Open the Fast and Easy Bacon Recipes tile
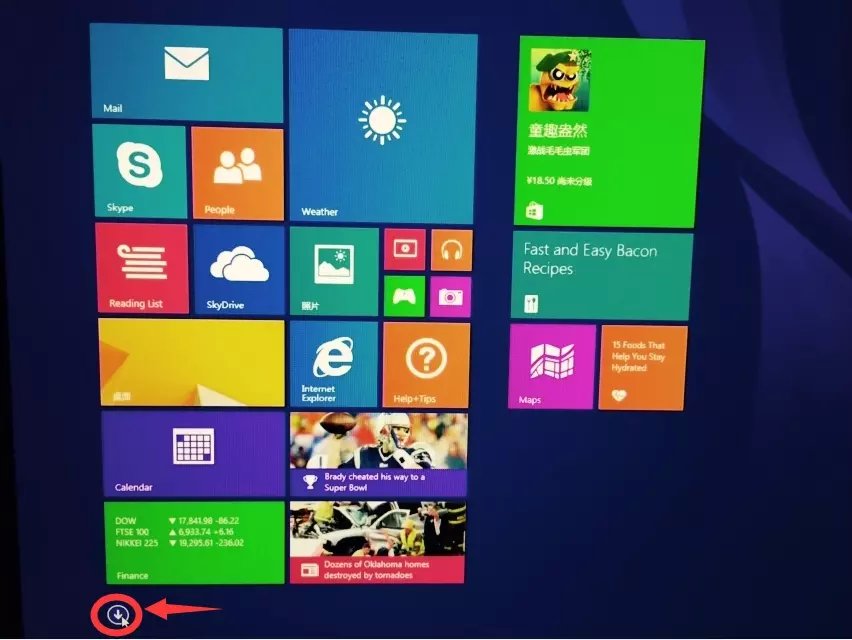 click(602, 276)
